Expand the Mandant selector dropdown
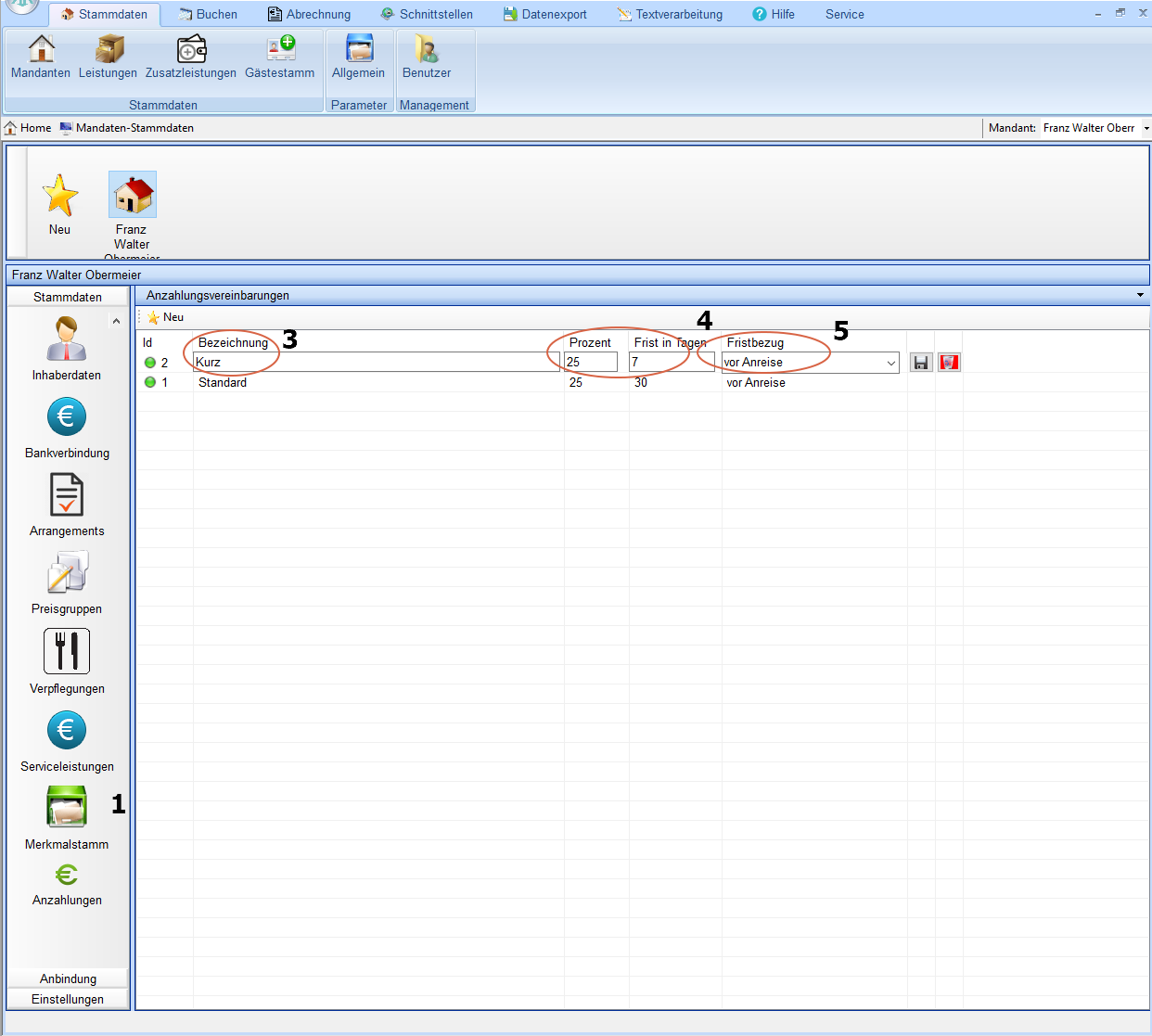Screen dimensions: 1152x1036 pyautogui.click(x=1146, y=128)
